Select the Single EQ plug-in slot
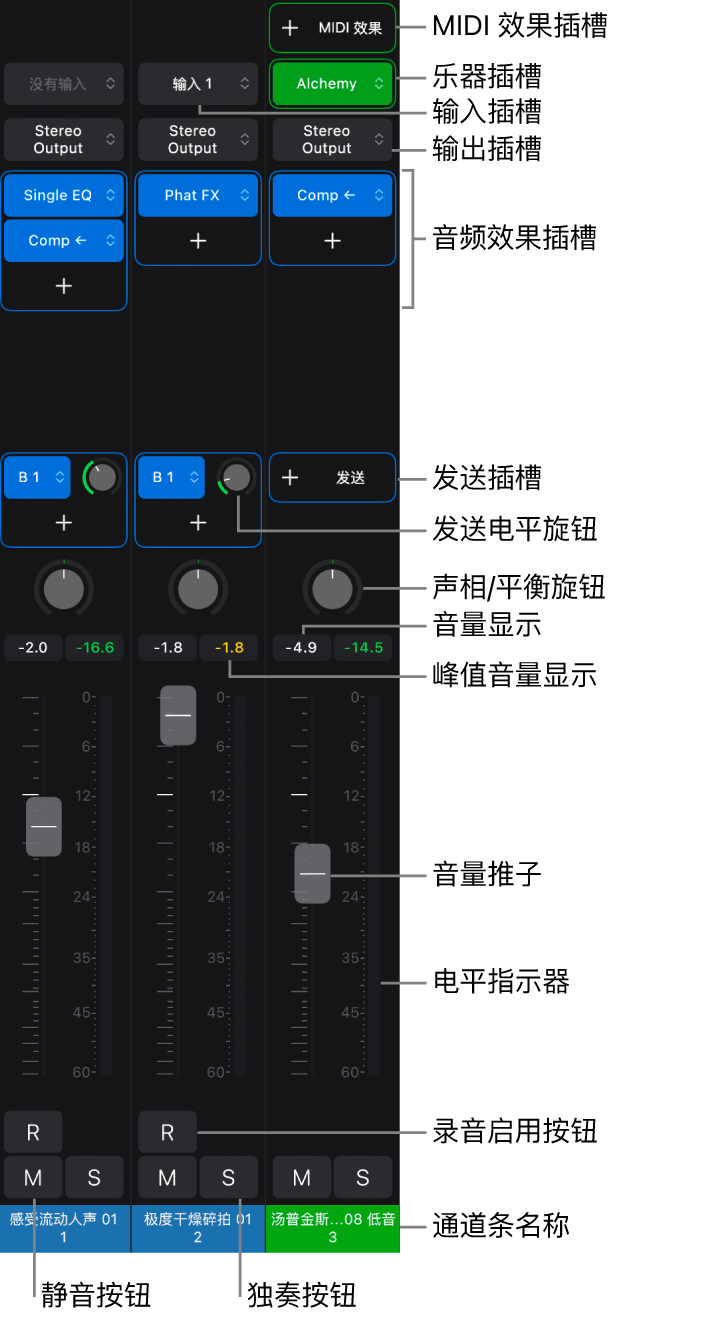Screen dimensions: 718x1322 coord(64,196)
